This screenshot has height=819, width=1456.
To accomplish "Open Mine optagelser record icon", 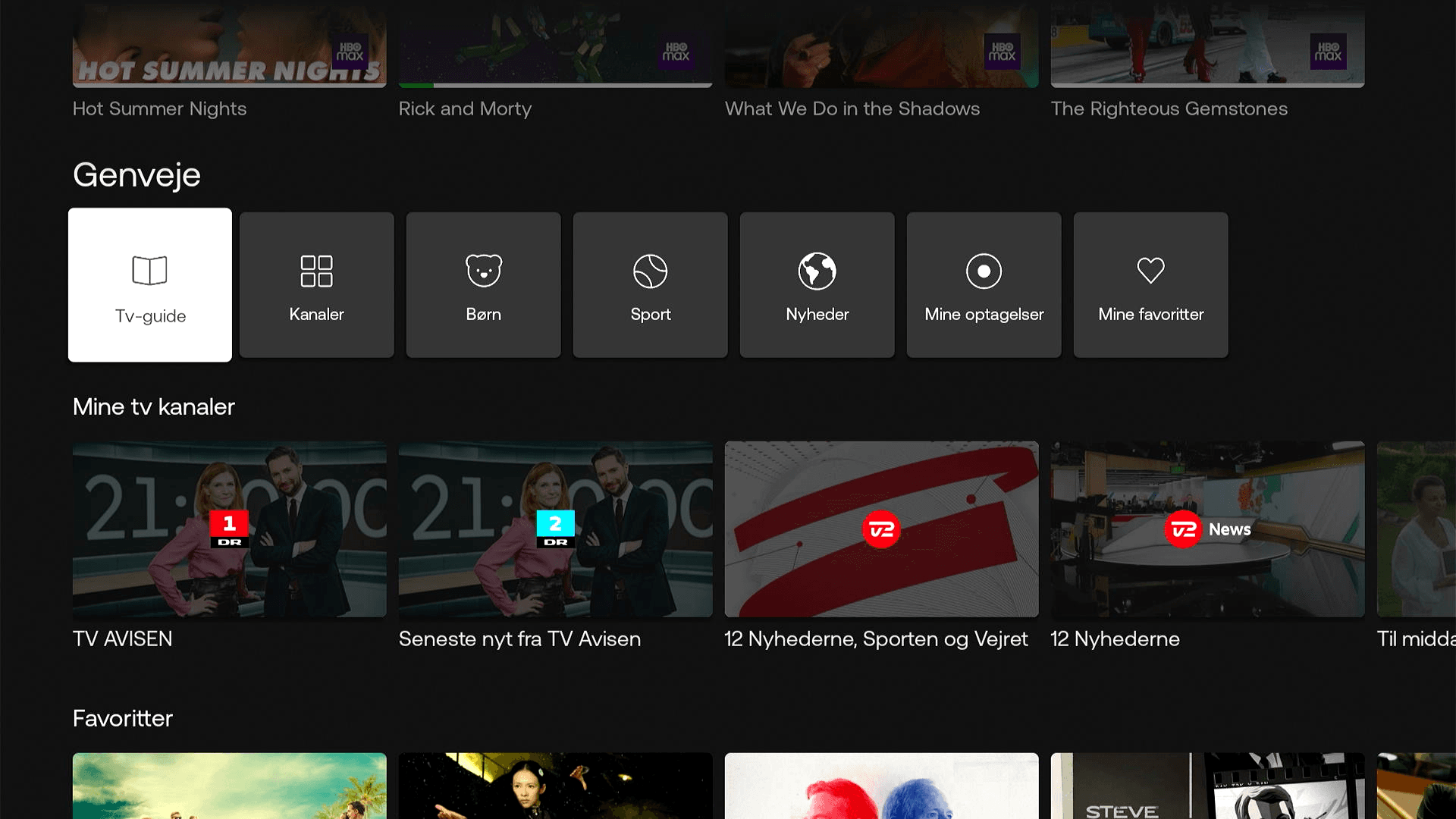I will click(x=984, y=271).
